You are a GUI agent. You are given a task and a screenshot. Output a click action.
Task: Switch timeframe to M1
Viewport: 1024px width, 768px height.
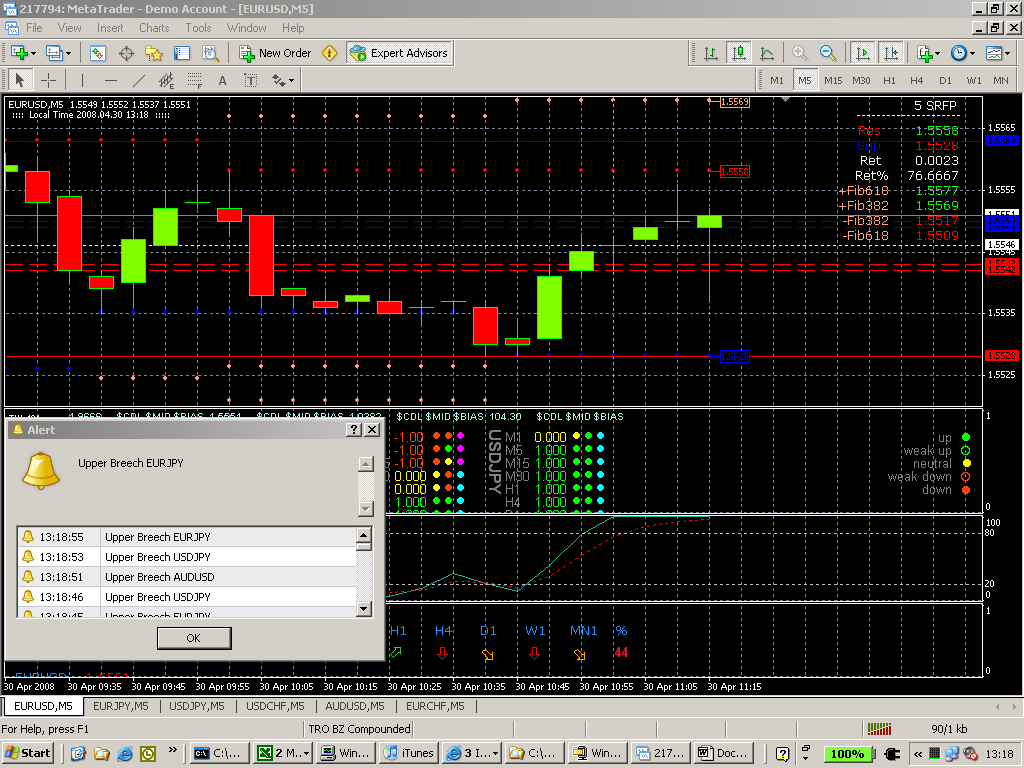(x=776, y=80)
